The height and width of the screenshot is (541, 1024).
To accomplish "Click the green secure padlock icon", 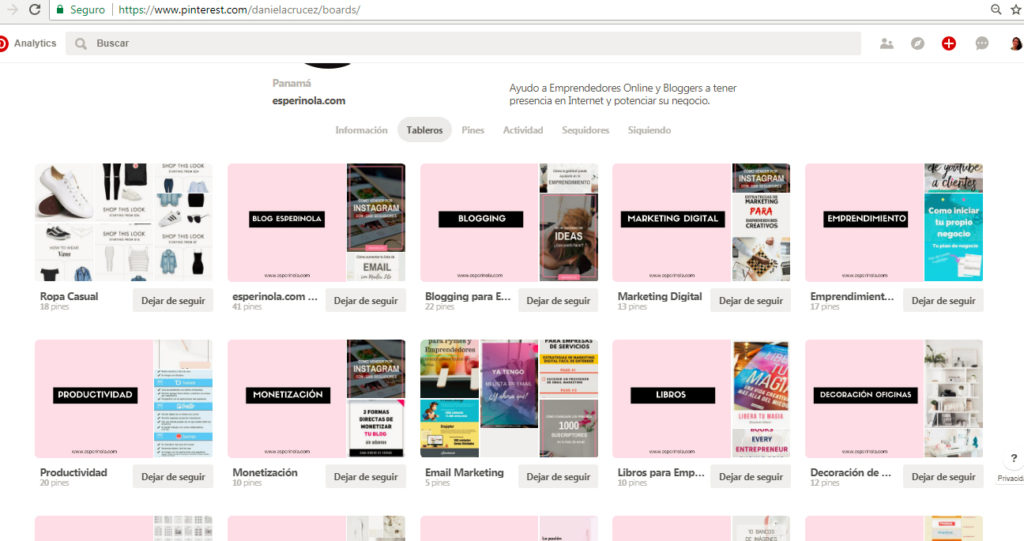I will tap(60, 10).
